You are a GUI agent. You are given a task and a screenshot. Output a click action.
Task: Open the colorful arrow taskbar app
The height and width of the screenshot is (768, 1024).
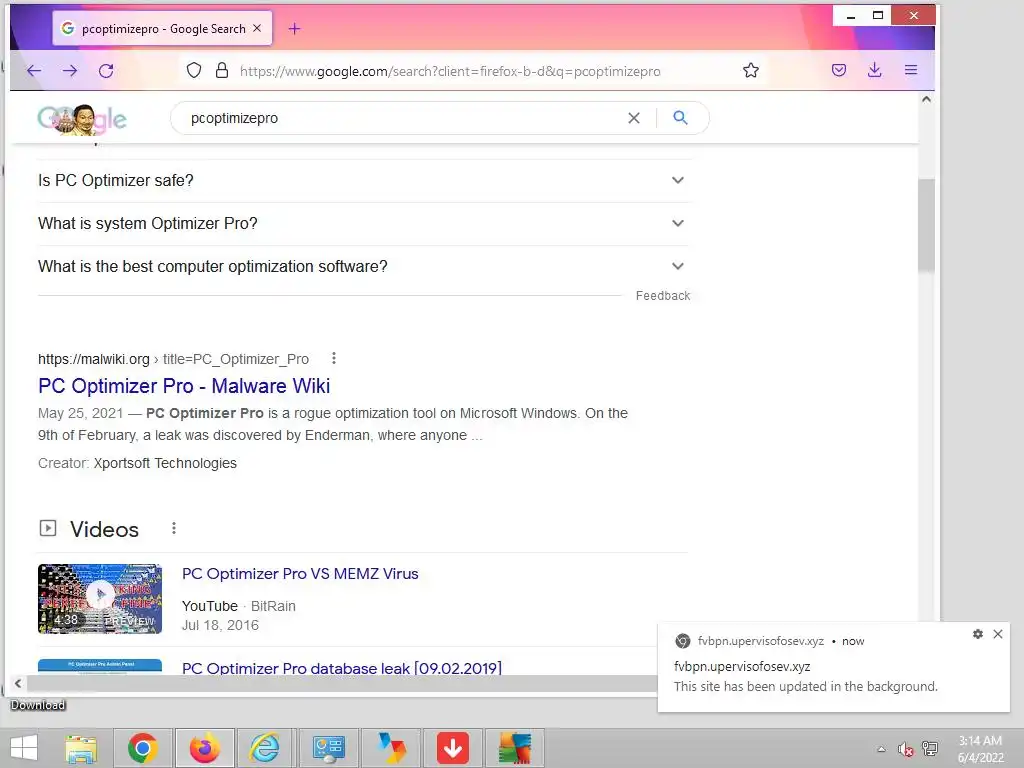point(391,748)
